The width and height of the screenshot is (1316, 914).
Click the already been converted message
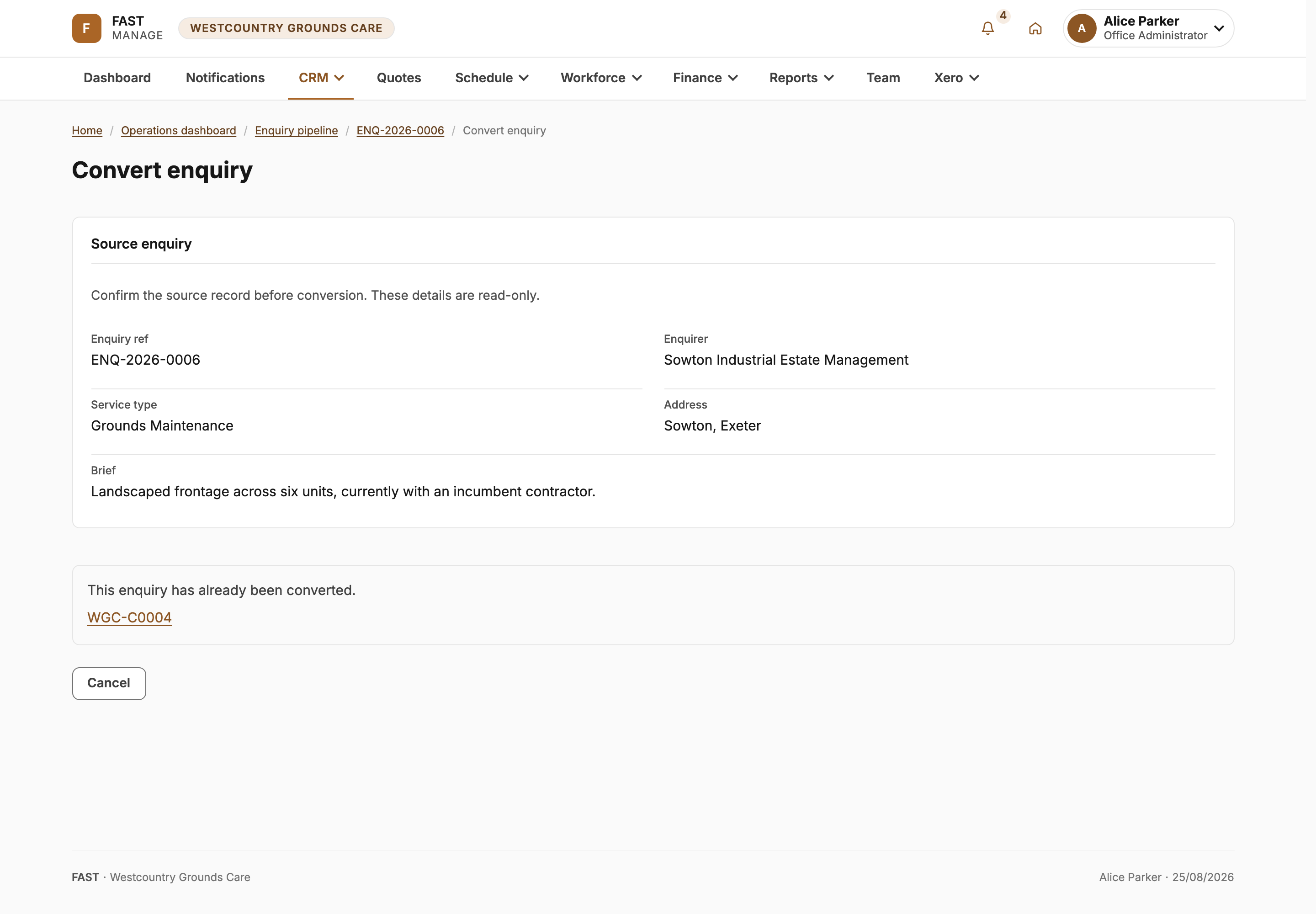(222, 590)
